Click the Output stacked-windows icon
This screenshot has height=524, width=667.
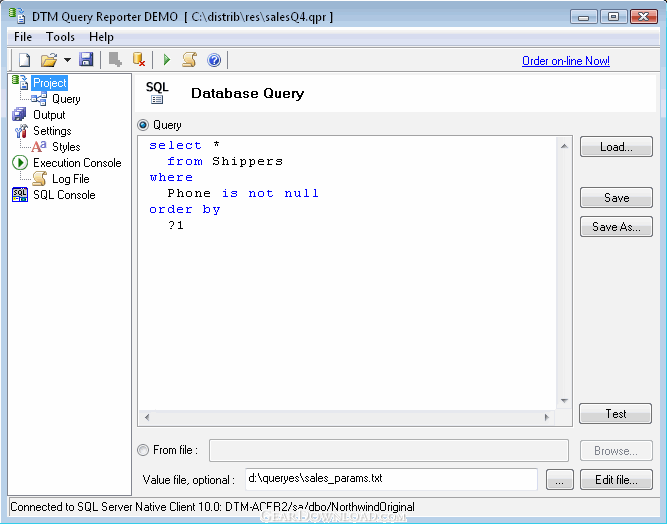[x=20, y=115]
